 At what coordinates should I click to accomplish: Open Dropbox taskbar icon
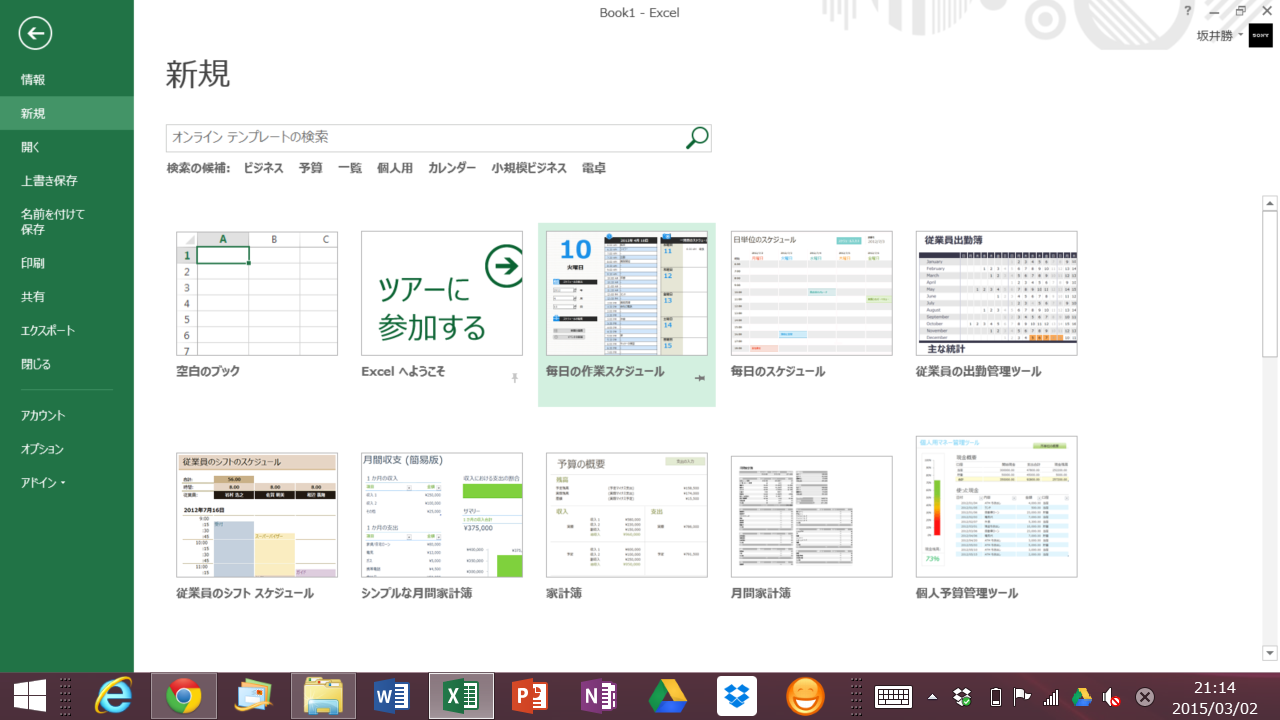pyautogui.click(x=737, y=696)
